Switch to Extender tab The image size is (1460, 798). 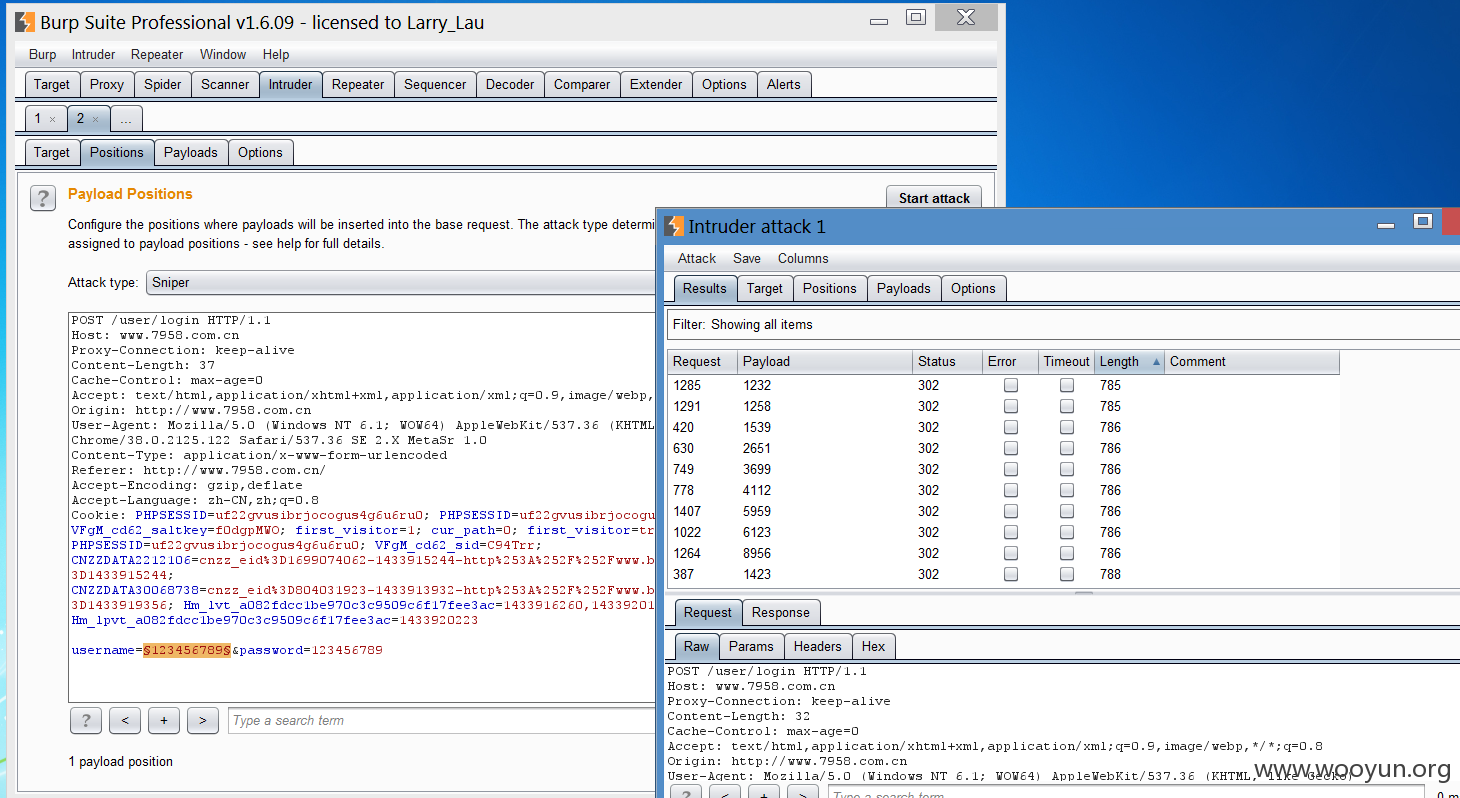656,85
